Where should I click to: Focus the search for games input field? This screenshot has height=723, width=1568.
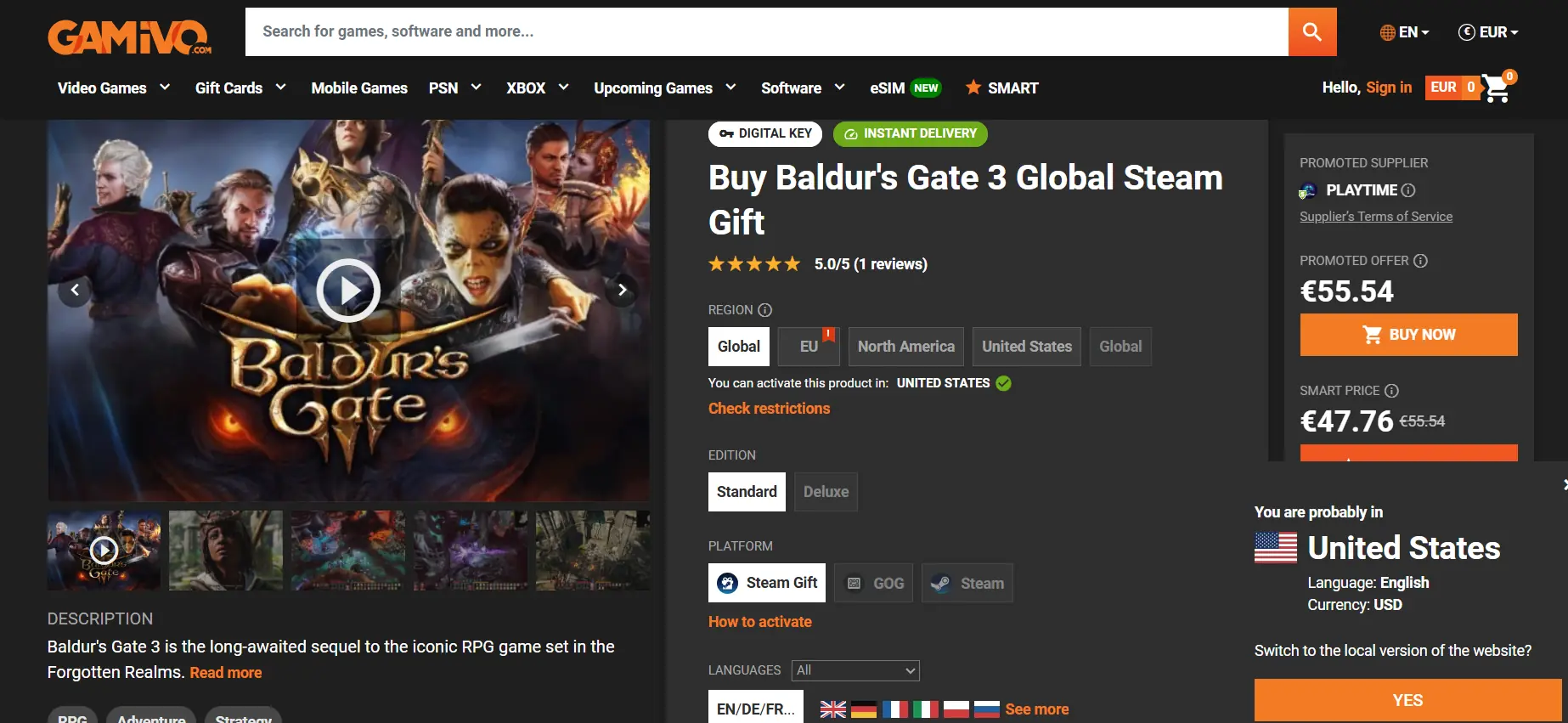(x=766, y=32)
